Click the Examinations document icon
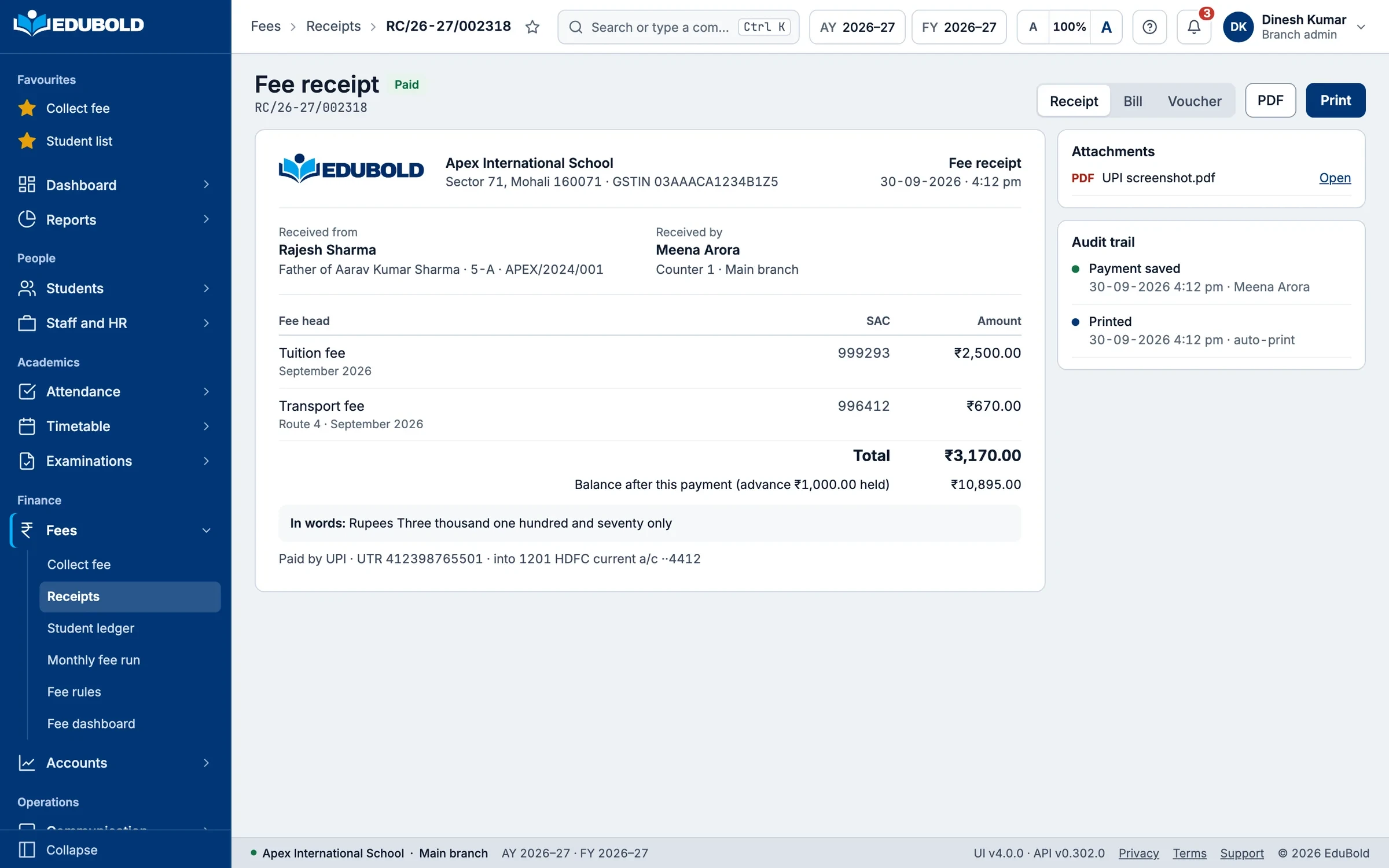1389x868 pixels. coord(27,461)
